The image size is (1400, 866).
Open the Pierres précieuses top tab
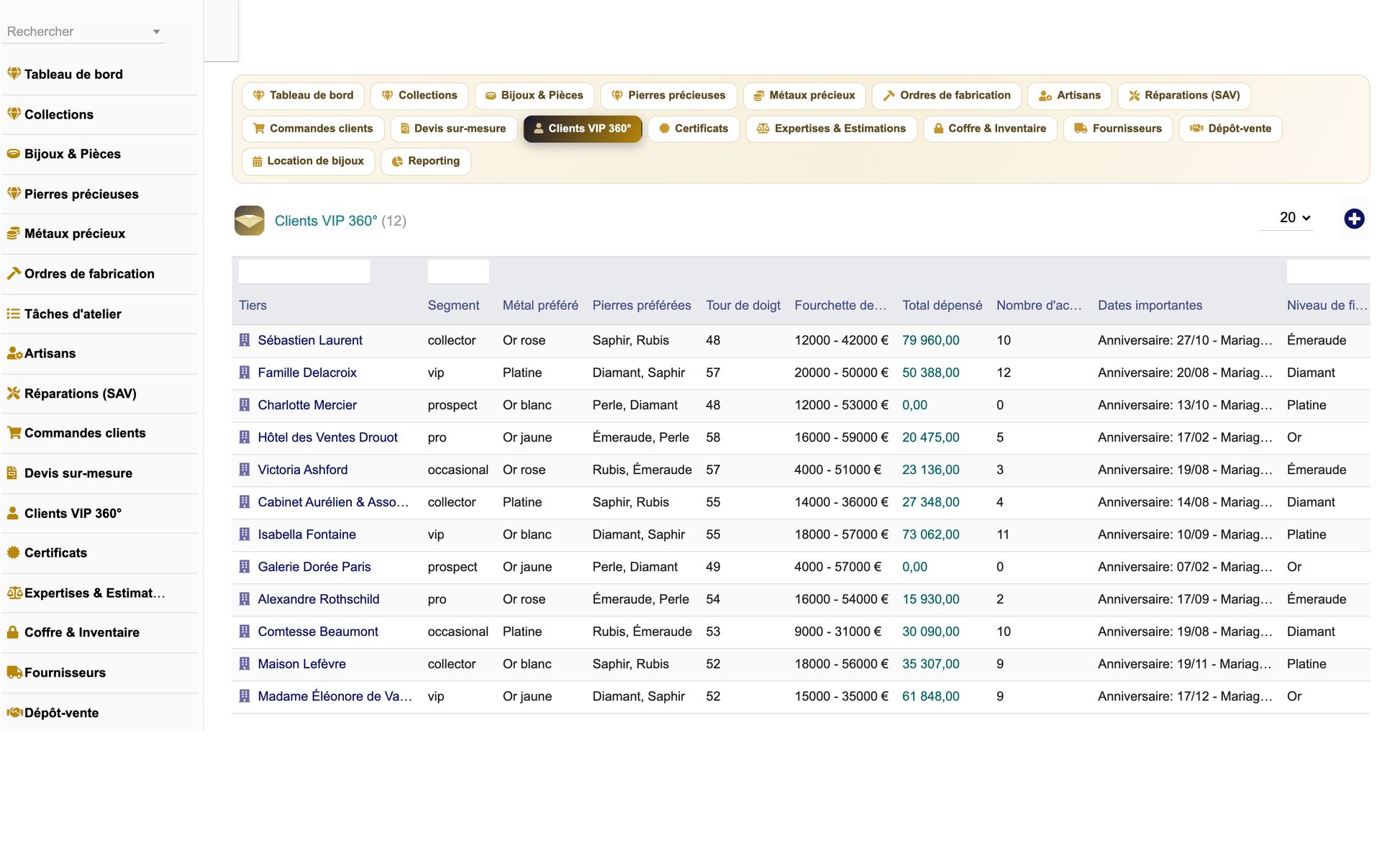pos(668,95)
